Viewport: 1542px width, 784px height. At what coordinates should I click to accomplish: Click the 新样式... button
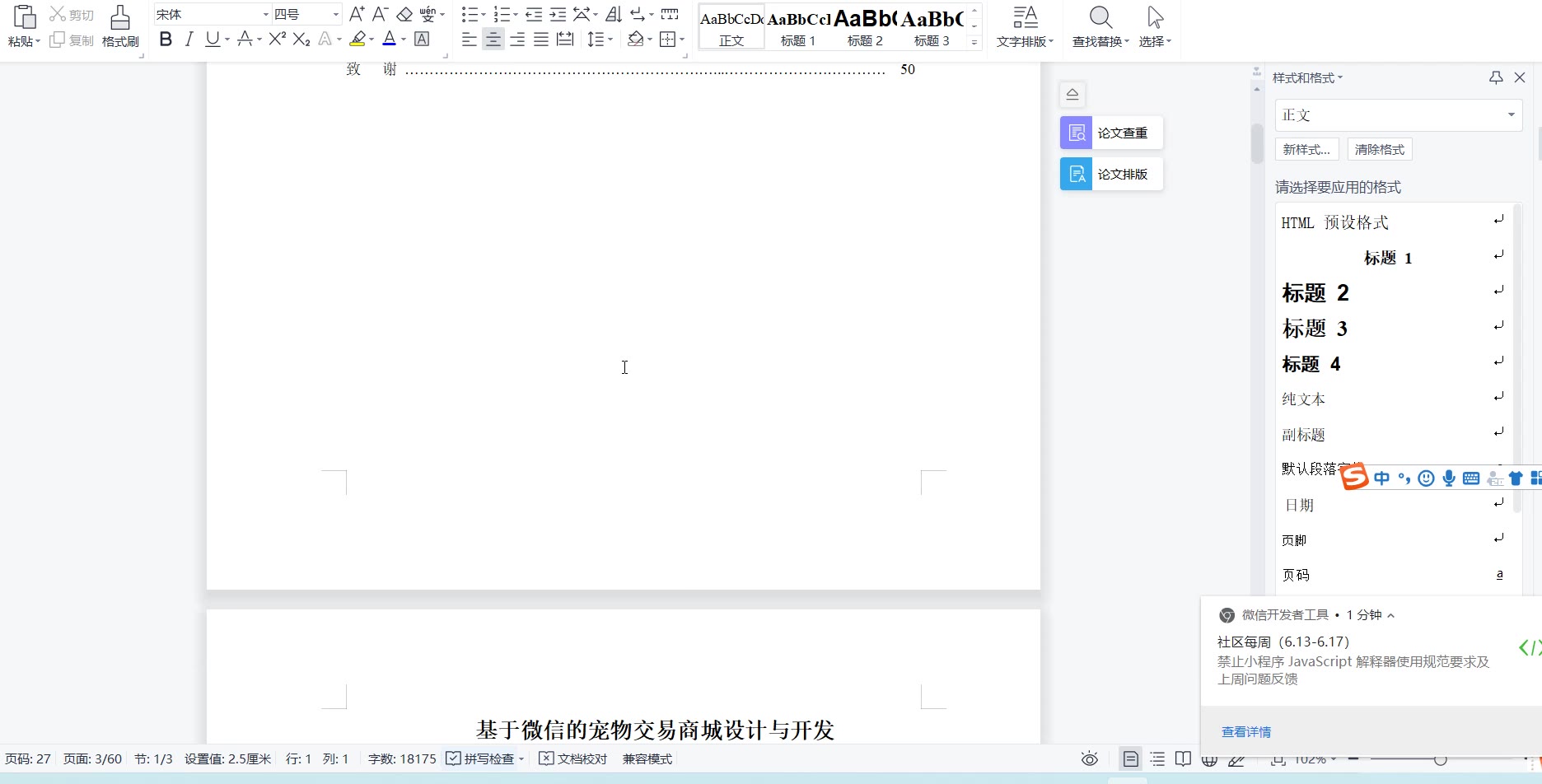point(1306,149)
